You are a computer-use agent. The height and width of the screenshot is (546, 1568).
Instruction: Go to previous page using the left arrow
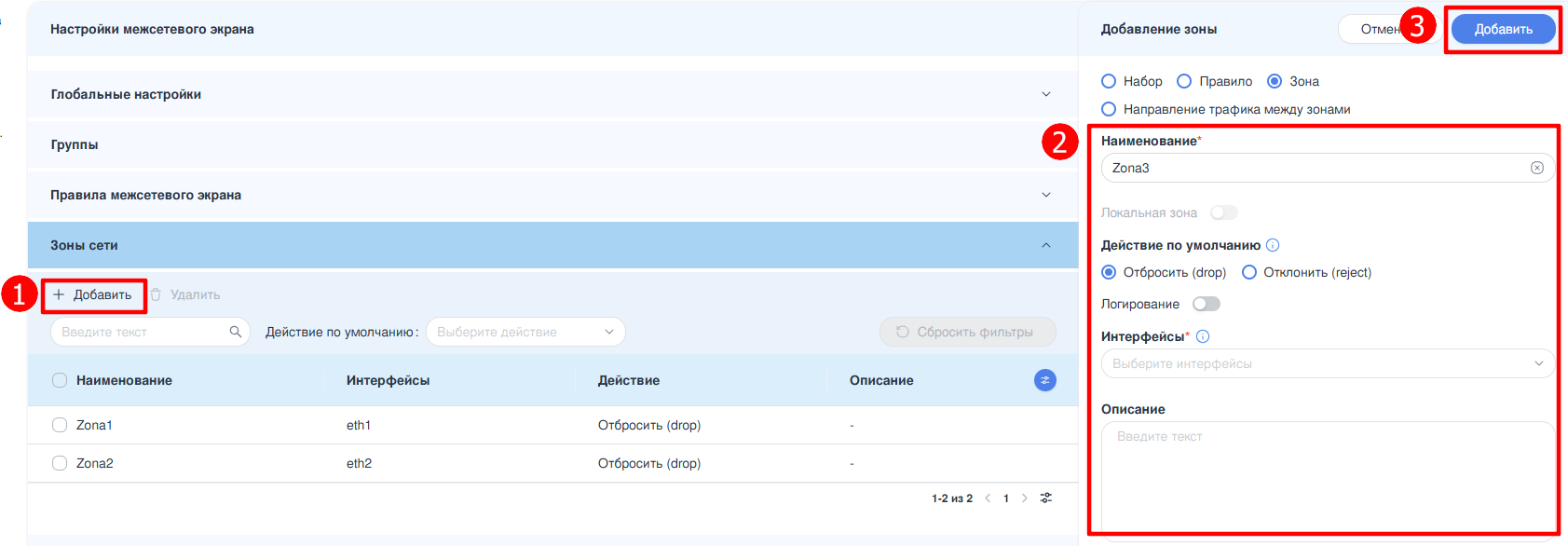[x=988, y=498]
